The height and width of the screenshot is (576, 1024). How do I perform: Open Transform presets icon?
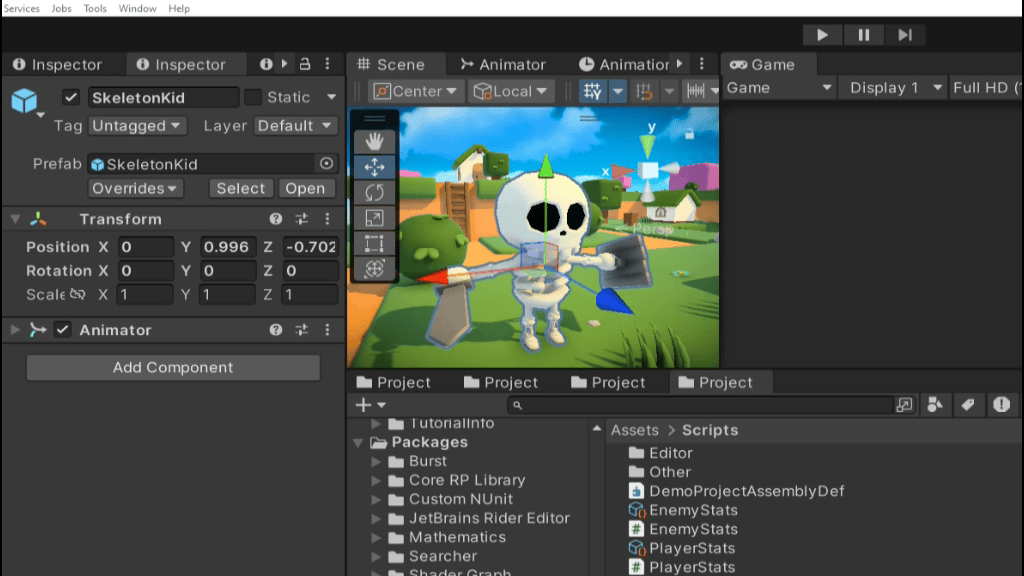[x=301, y=219]
